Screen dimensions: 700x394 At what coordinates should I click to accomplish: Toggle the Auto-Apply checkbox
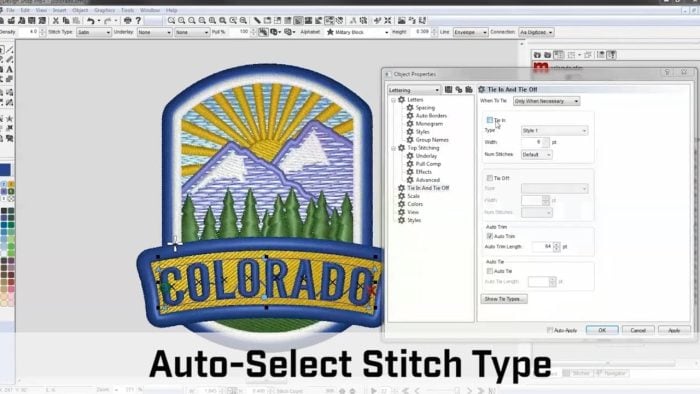click(x=550, y=330)
